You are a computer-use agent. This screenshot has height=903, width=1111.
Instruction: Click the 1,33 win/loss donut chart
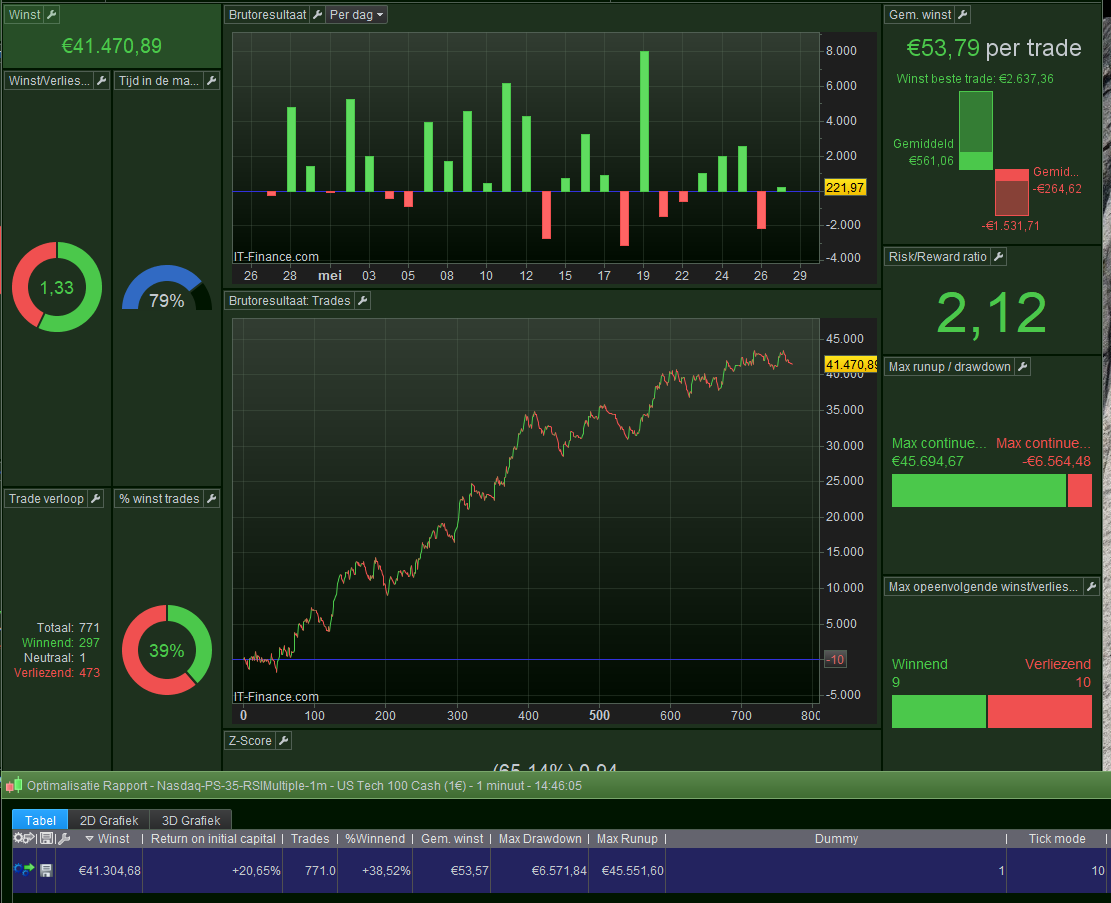click(x=57, y=287)
